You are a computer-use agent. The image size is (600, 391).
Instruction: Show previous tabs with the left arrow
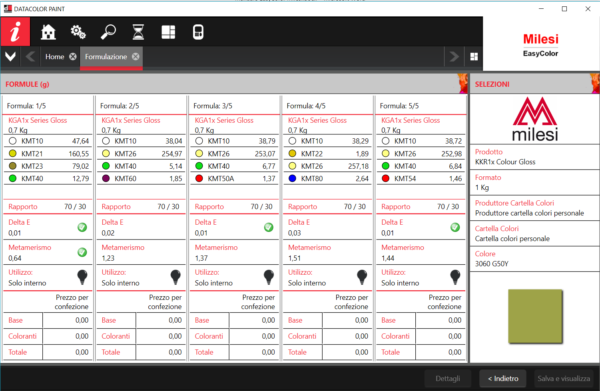30,57
